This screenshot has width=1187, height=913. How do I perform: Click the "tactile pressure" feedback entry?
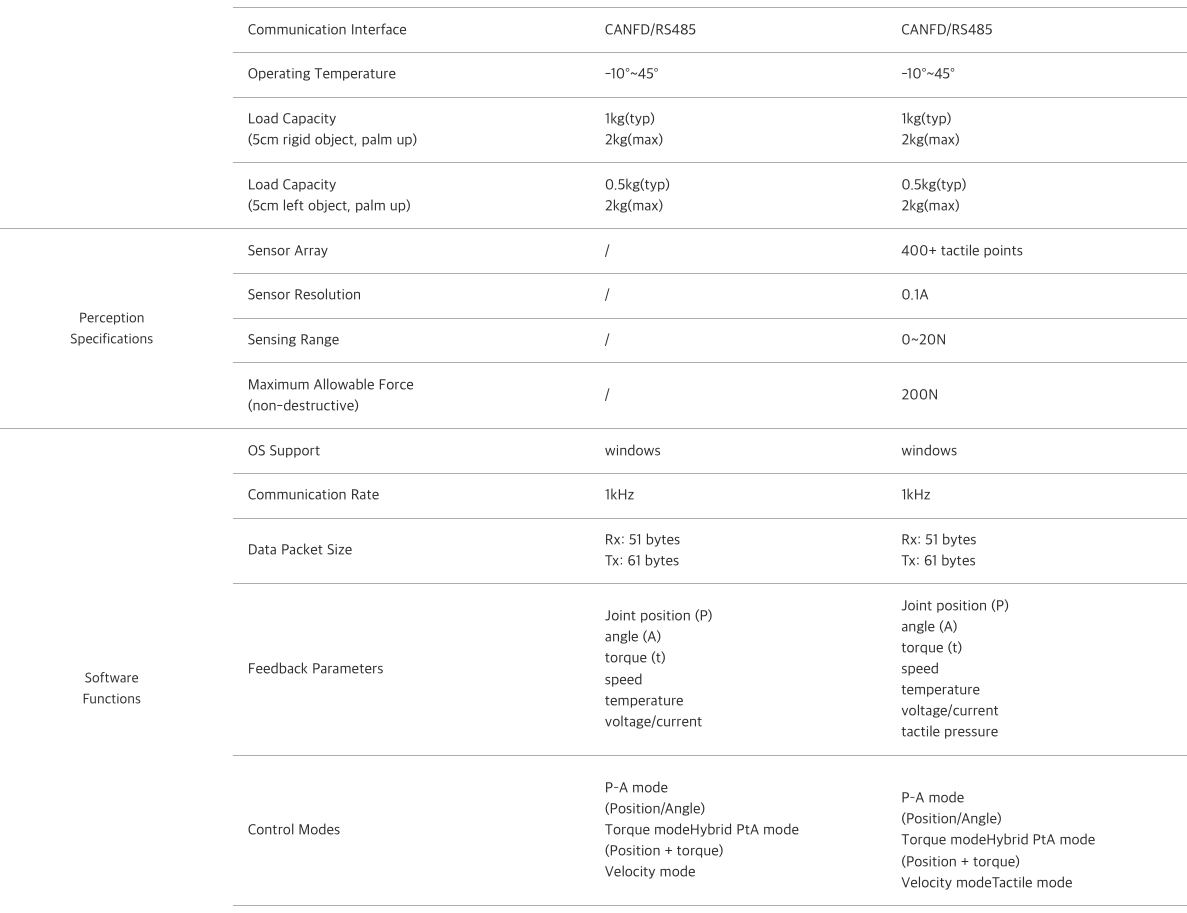click(949, 732)
